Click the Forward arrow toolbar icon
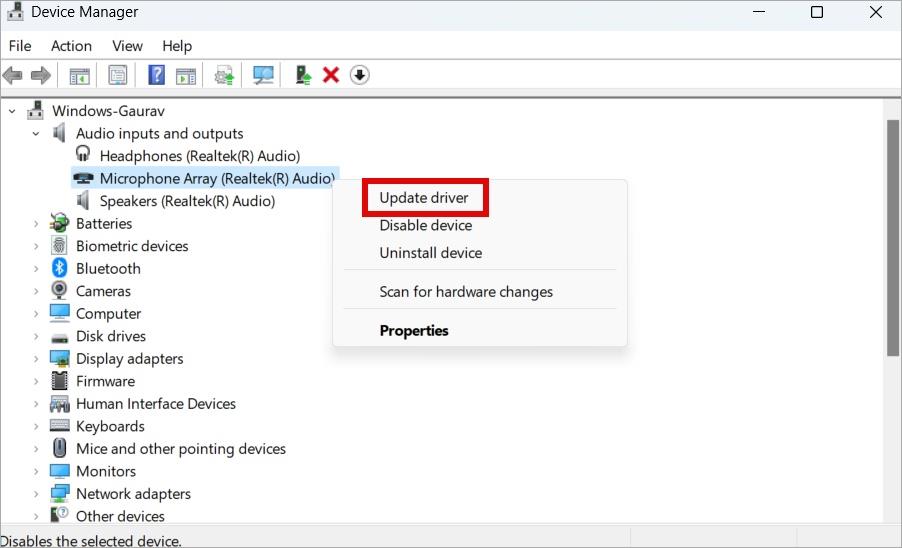The width and height of the screenshot is (902, 548). point(41,75)
